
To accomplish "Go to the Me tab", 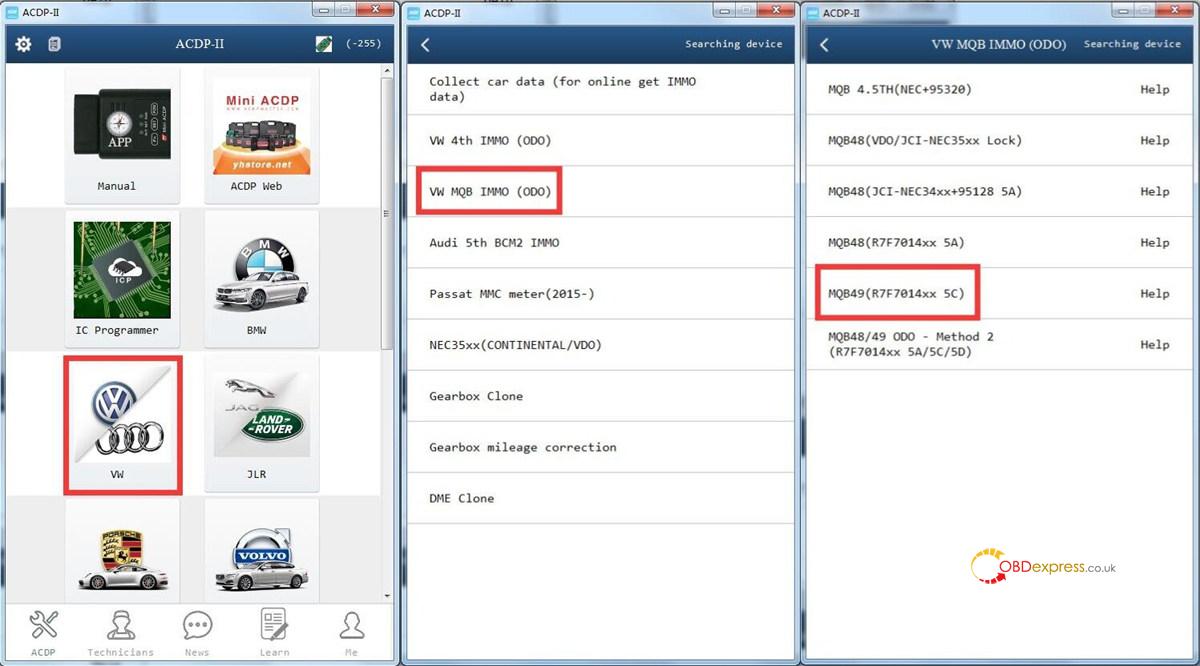I will point(351,633).
